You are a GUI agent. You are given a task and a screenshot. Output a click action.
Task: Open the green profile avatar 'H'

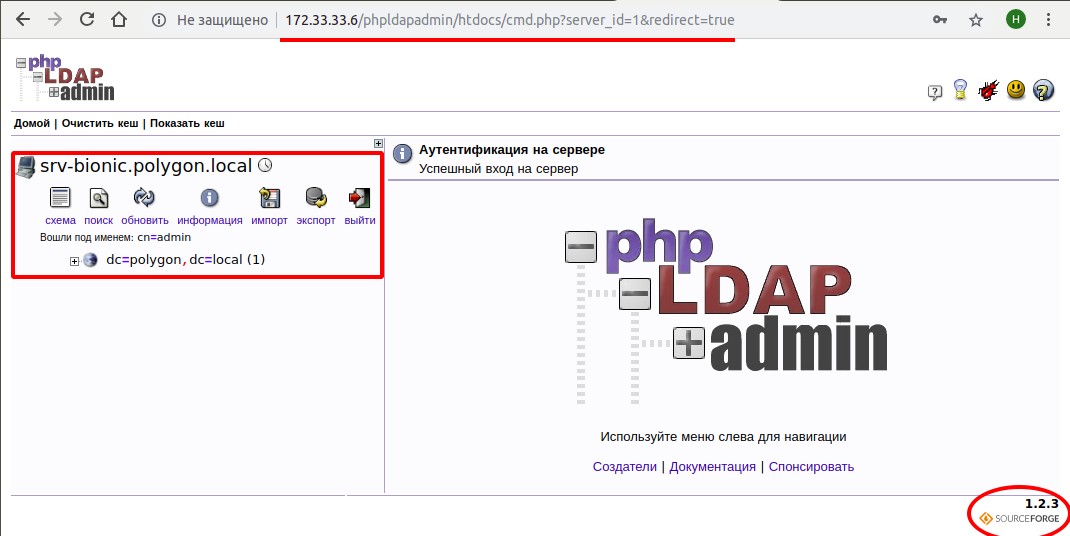click(x=1015, y=20)
